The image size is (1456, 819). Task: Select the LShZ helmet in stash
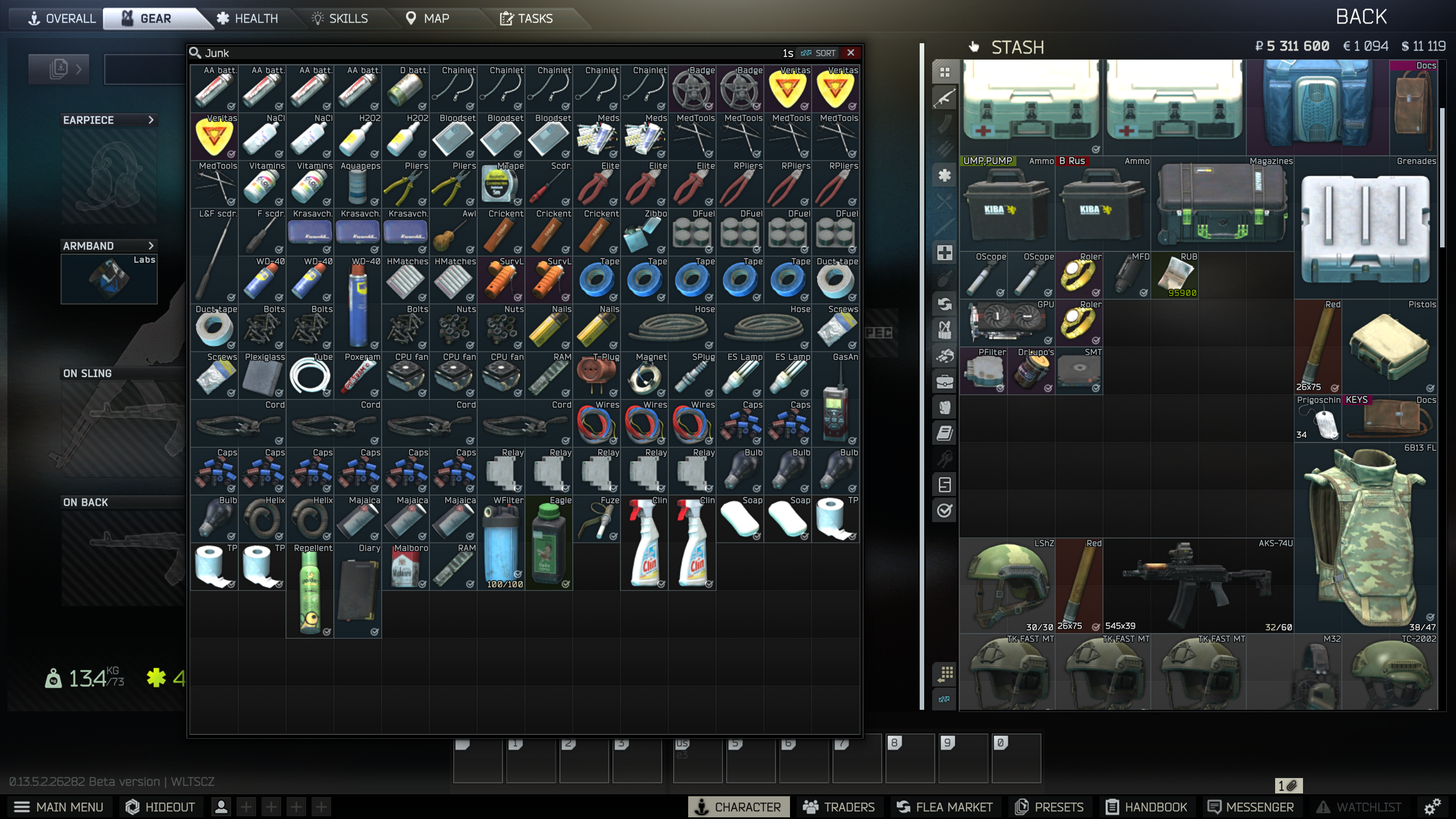click(x=1007, y=585)
